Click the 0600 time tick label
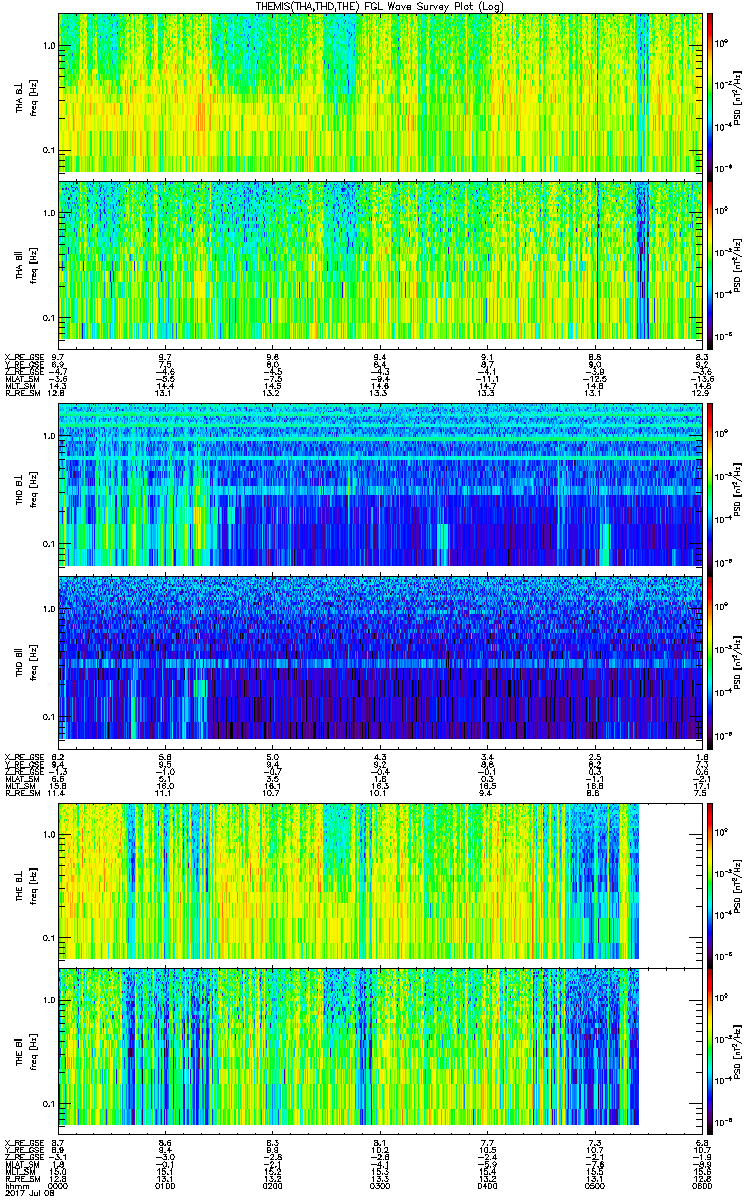This screenshot has height=1200, width=750. pyautogui.click(x=702, y=1186)
